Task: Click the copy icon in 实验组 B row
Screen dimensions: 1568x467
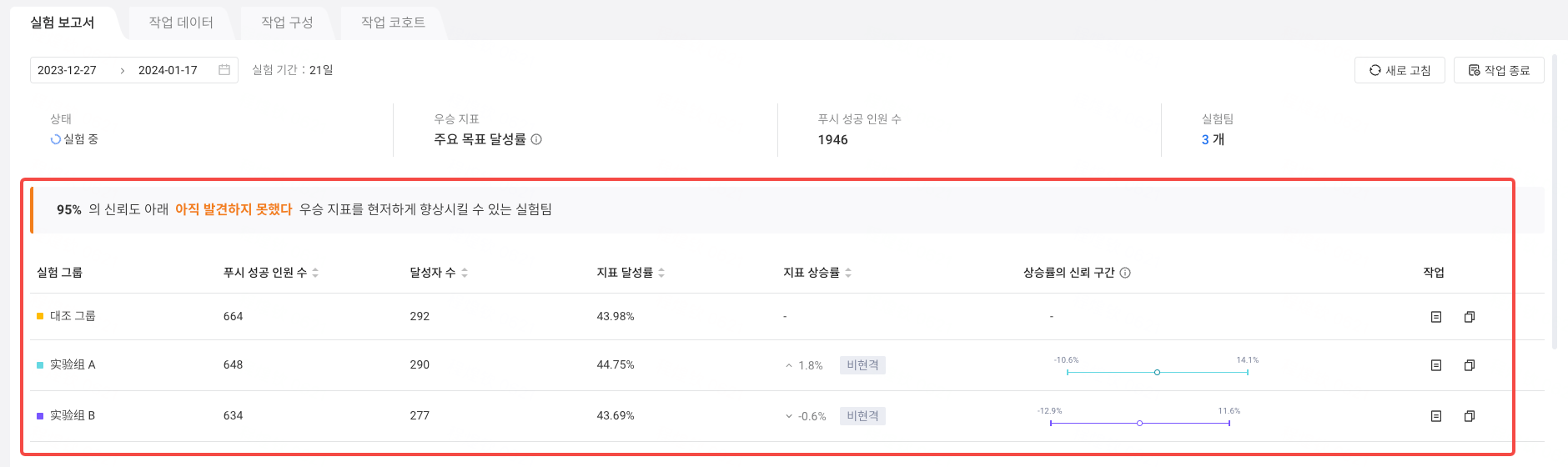Action: coord(1470,416)
